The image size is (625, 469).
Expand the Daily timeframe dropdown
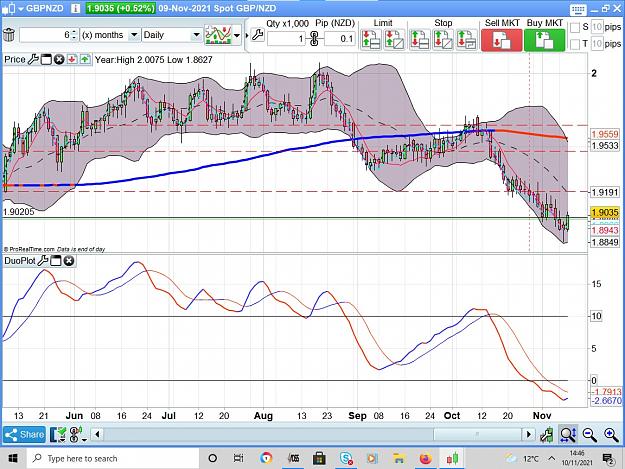pos(196,35)
